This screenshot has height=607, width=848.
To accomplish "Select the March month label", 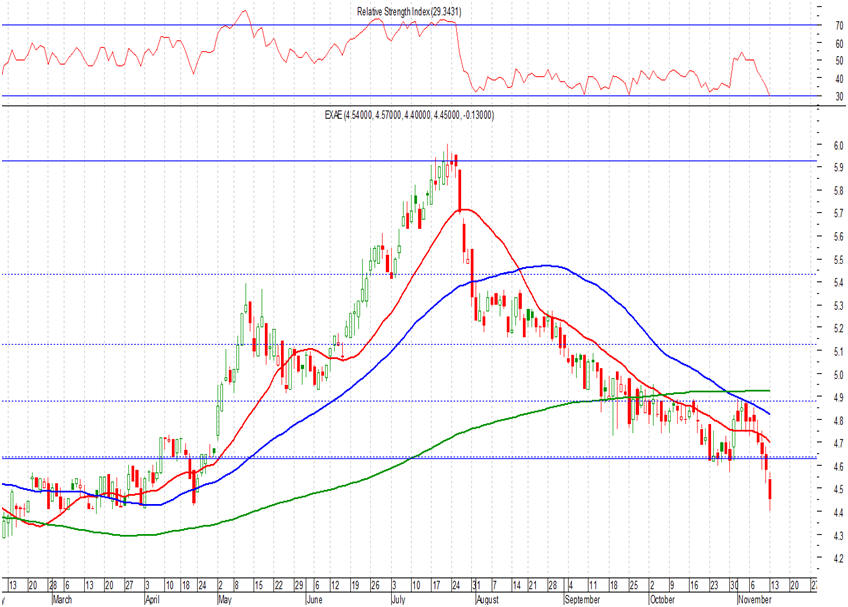I will pyautogui.click(x=62, y=599).
